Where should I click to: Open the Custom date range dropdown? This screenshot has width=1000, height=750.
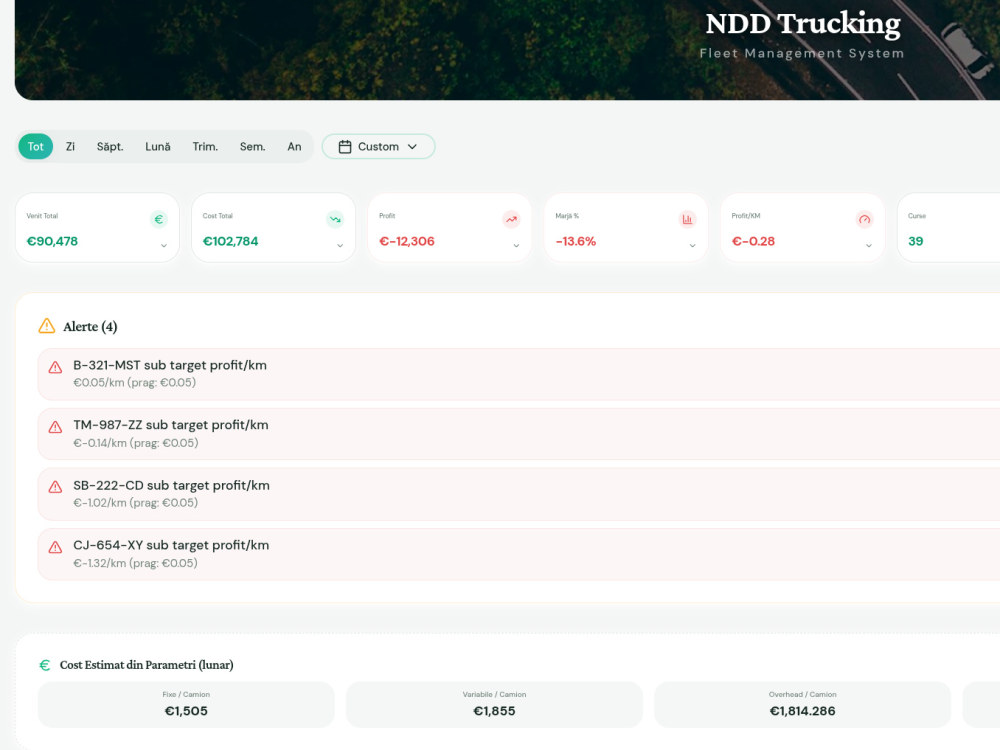coord(378,147)
